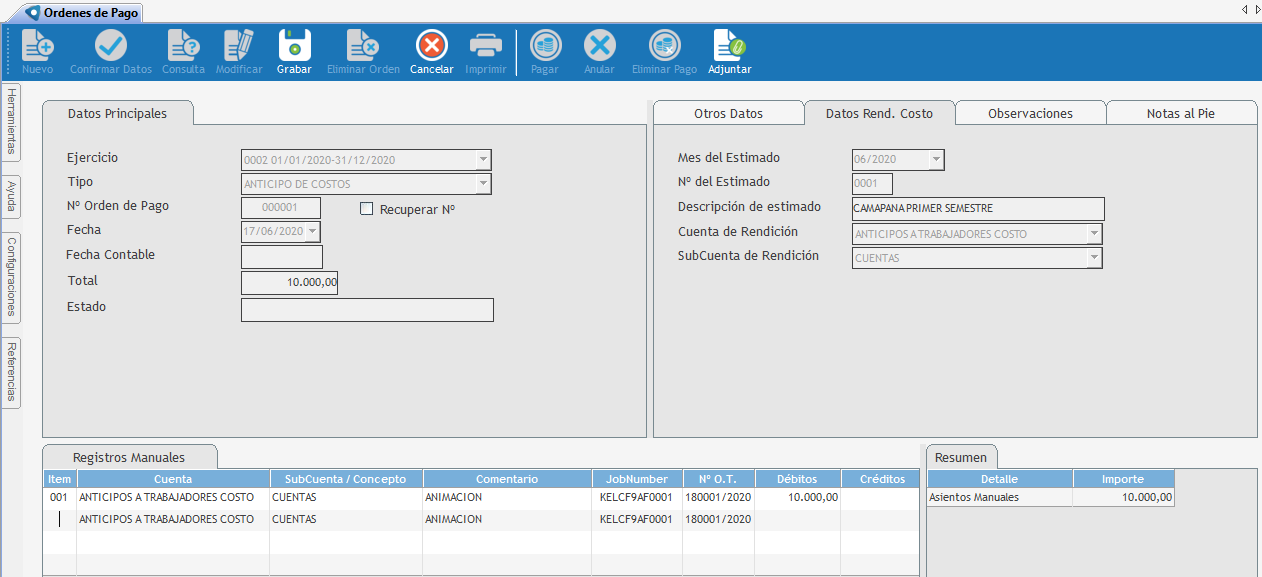1262x577 pixels.
Task: Switch to the Otros Datos tab
Action: (728, 113)
